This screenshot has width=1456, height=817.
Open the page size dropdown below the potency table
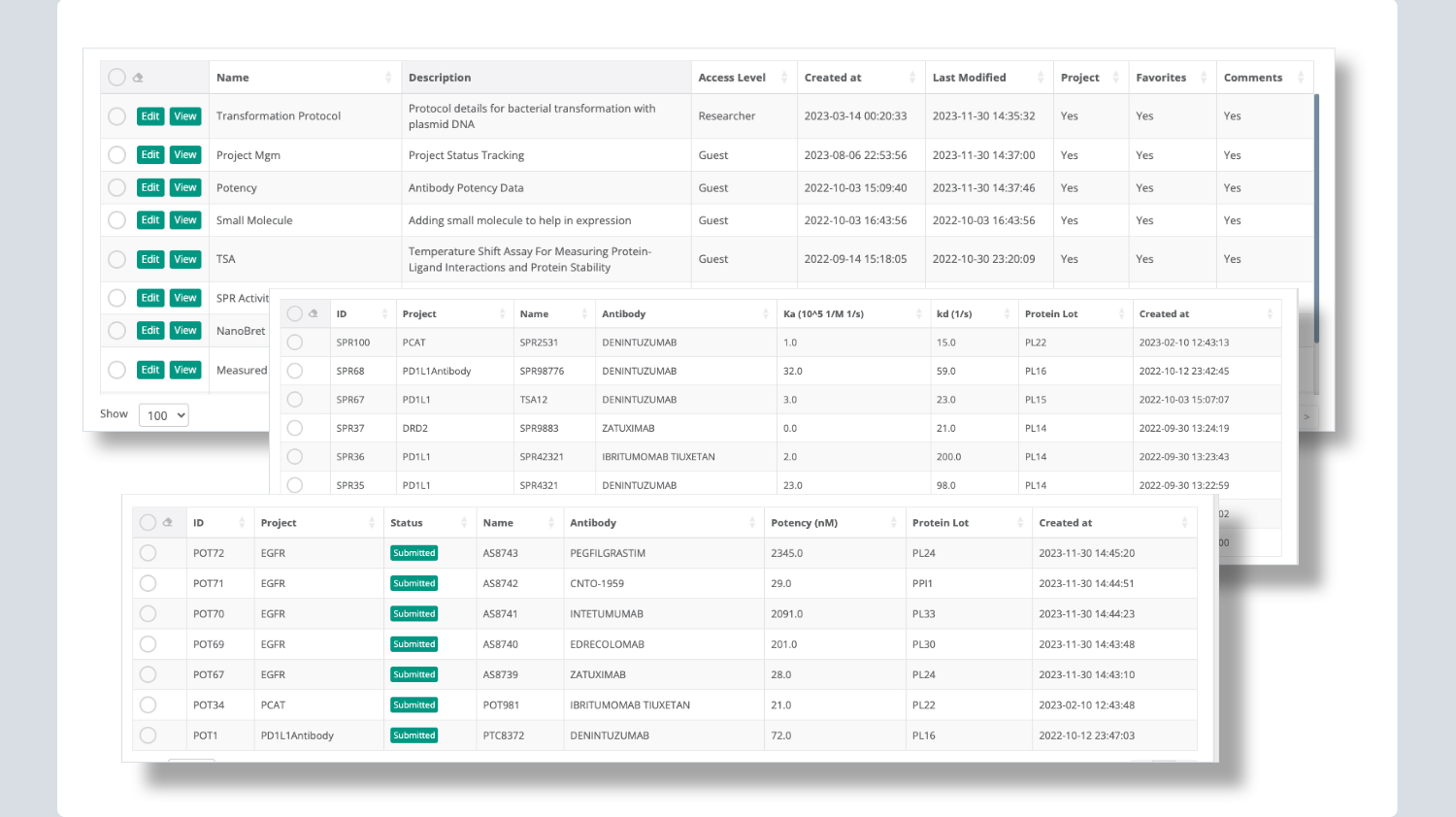[x=190, y=764]
